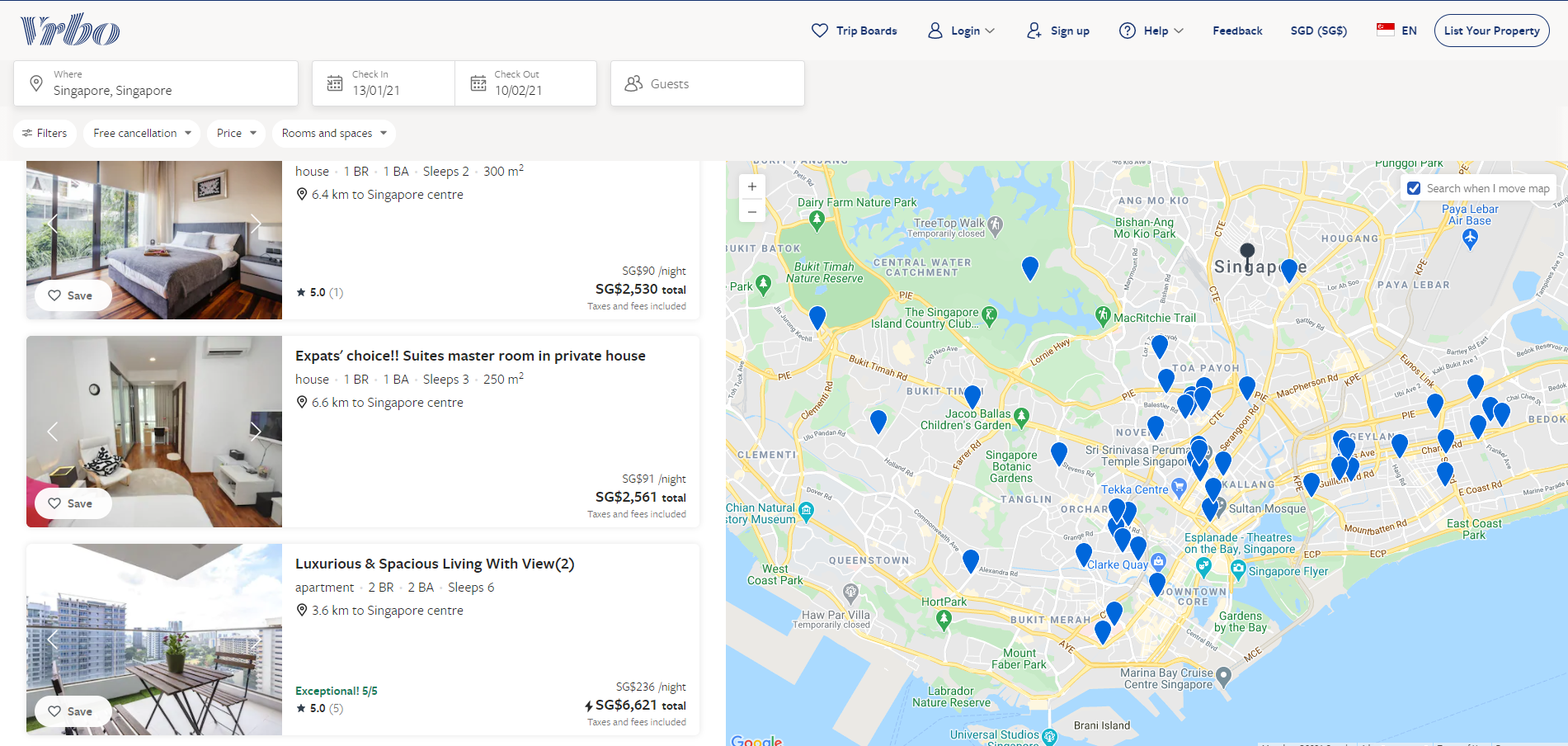Open the Feedback link
Image resolution: width=1568 pixels, height=746 pixels.
click(x=1237, y=31)
